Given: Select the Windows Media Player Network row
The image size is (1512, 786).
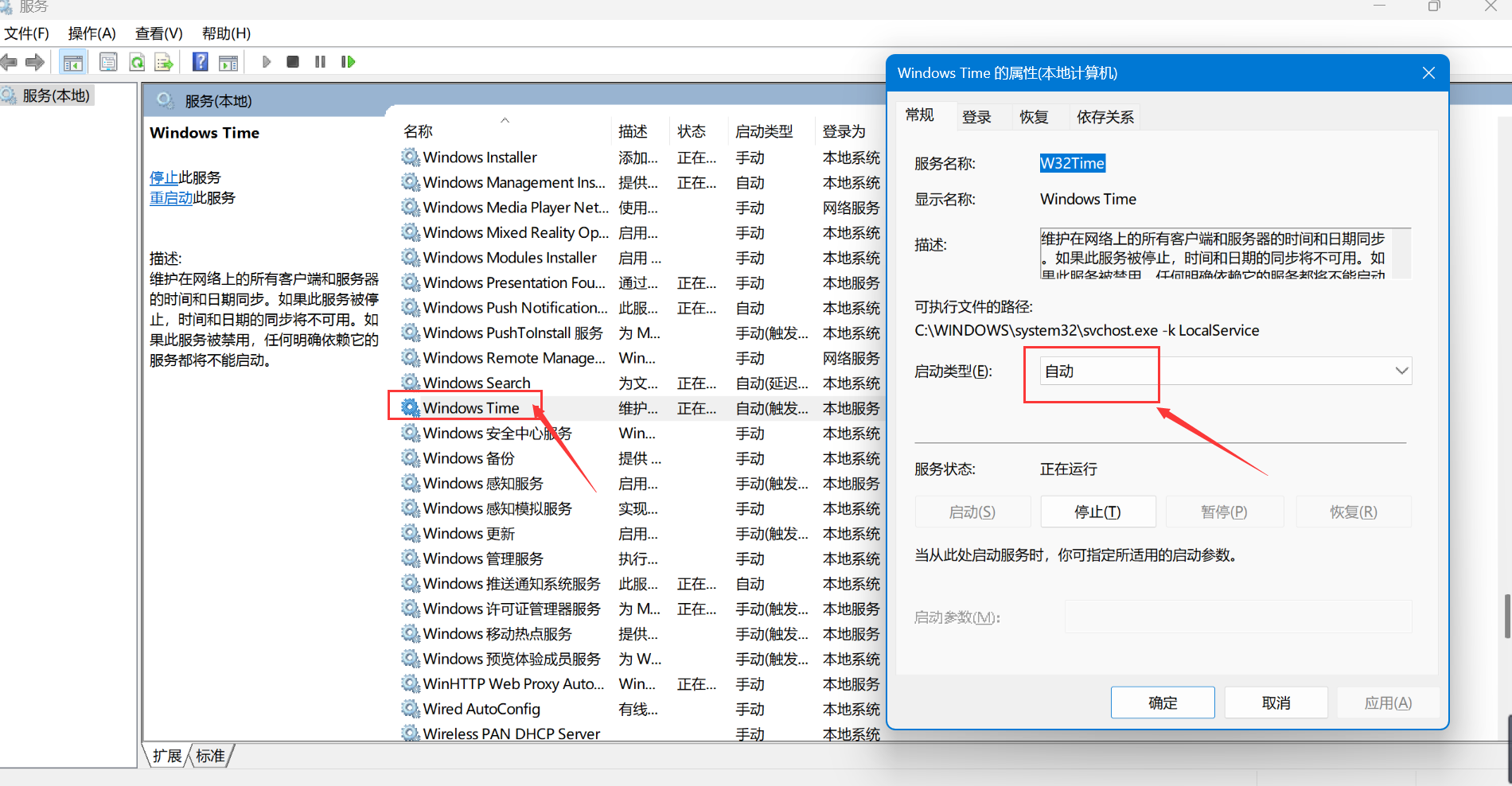Looking at the screenshot, I should point(641,208).
